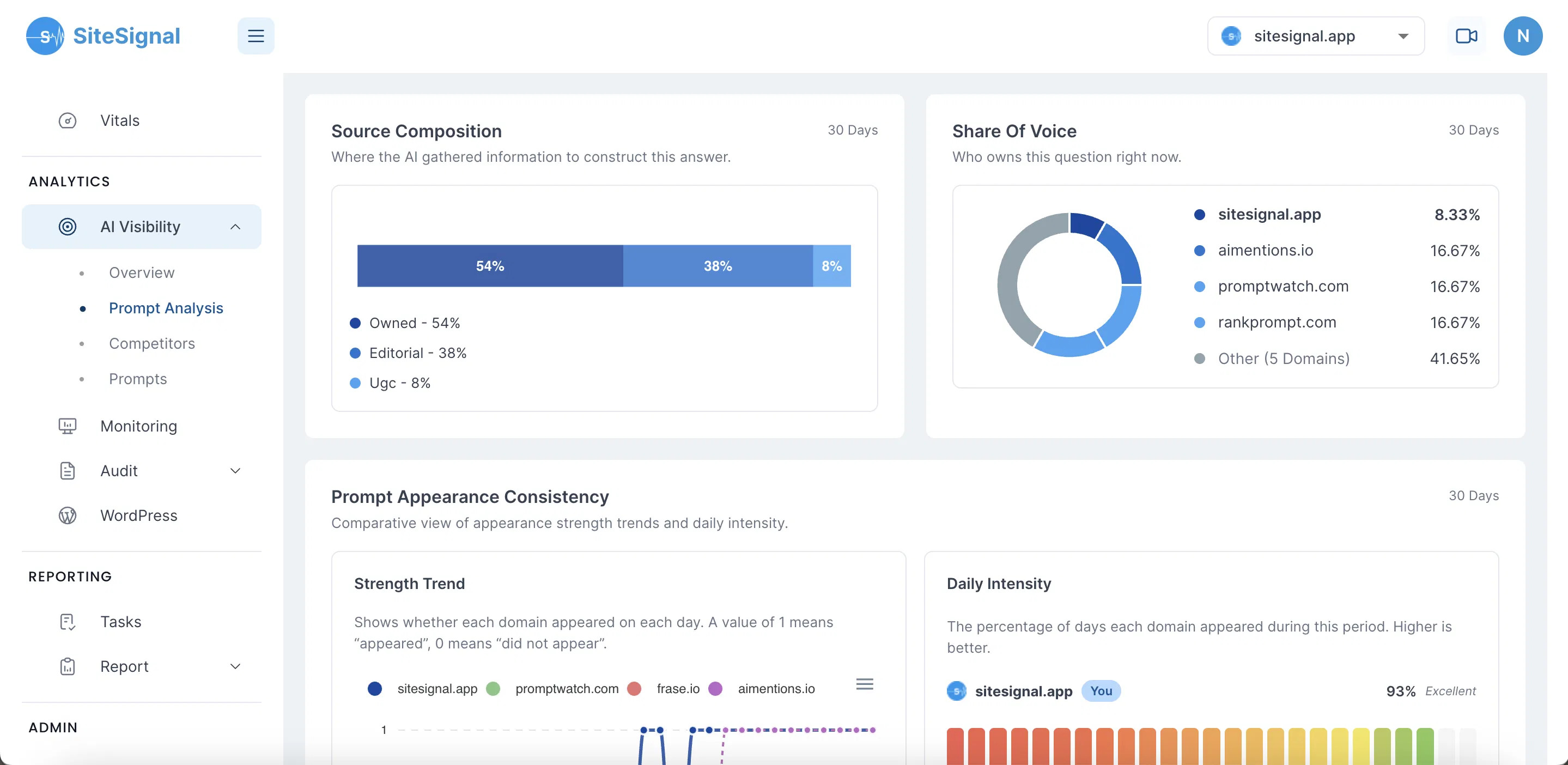Viewport: 1568px width, 765px height.
Task: Select the Vitals gauge icon
Action: point(67,120)
